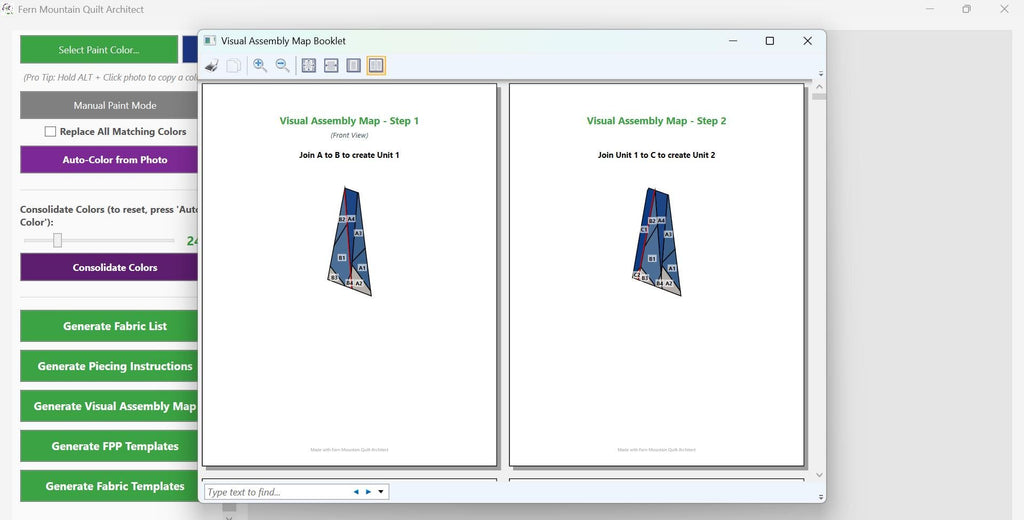Select two-pages side-by-side view

tap(376, 65)
